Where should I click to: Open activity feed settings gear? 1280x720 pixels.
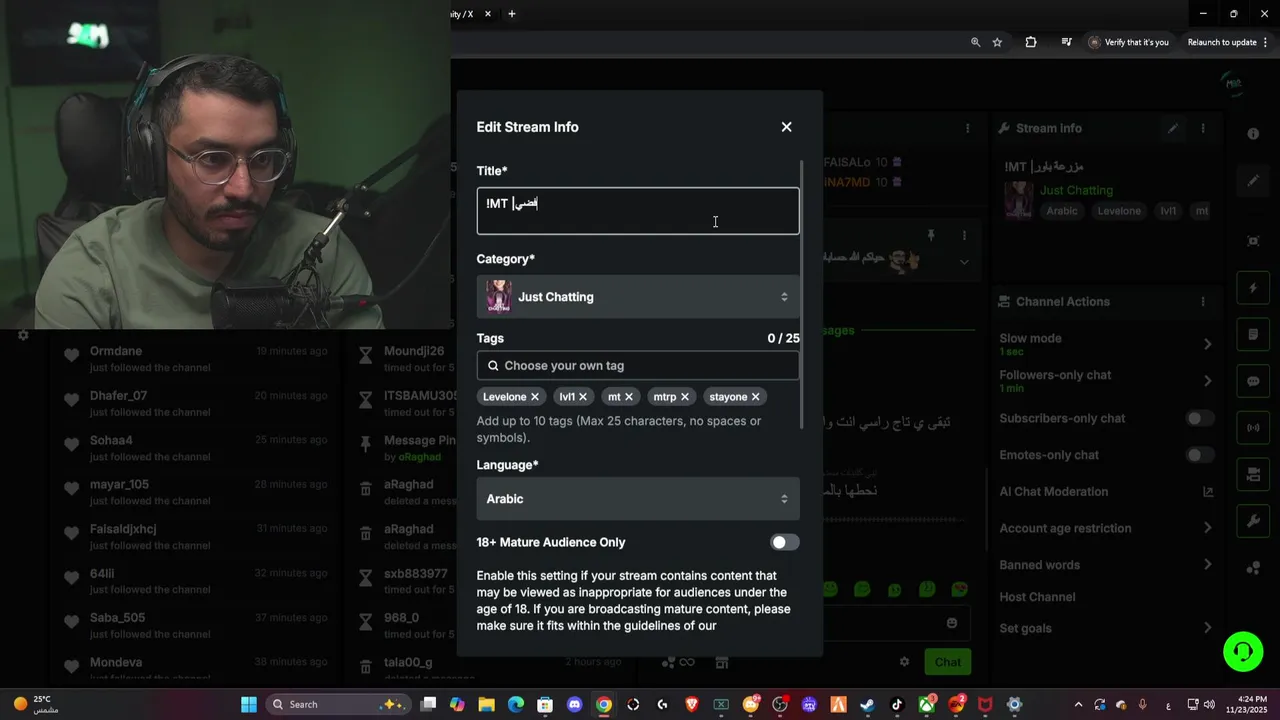point(23,336)
